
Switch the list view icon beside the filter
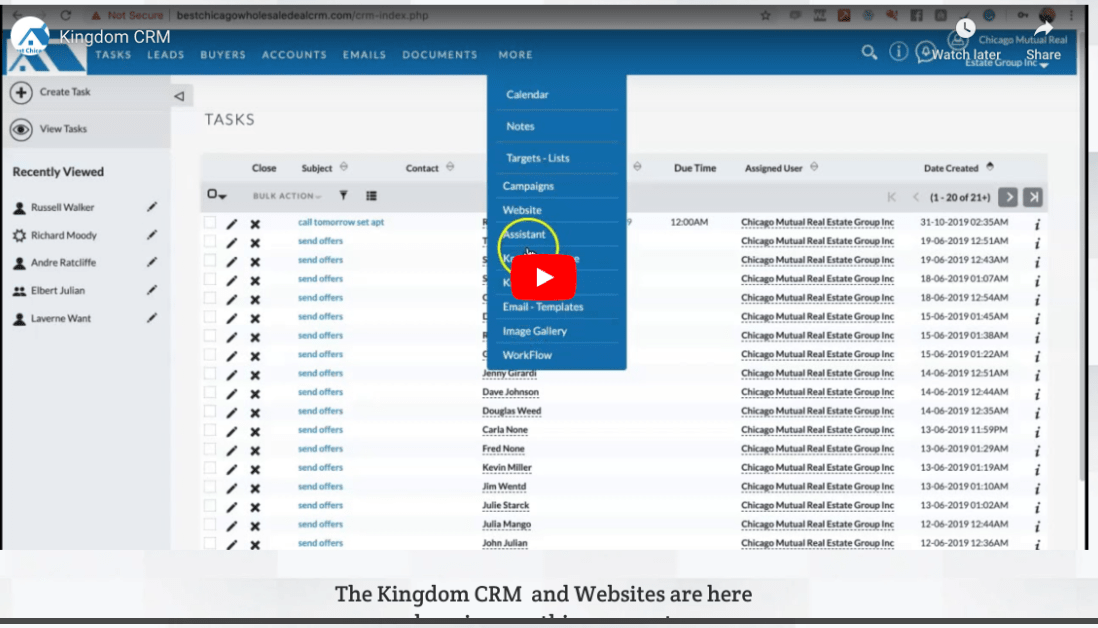click(x=371, y=196)
